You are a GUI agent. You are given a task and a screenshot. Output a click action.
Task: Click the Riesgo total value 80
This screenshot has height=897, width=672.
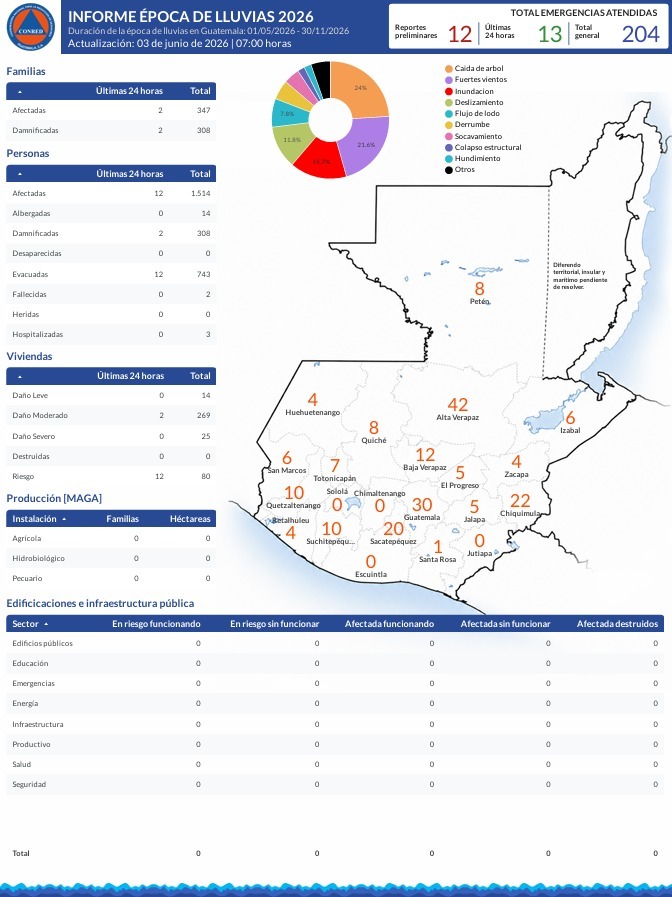(206, 477)
